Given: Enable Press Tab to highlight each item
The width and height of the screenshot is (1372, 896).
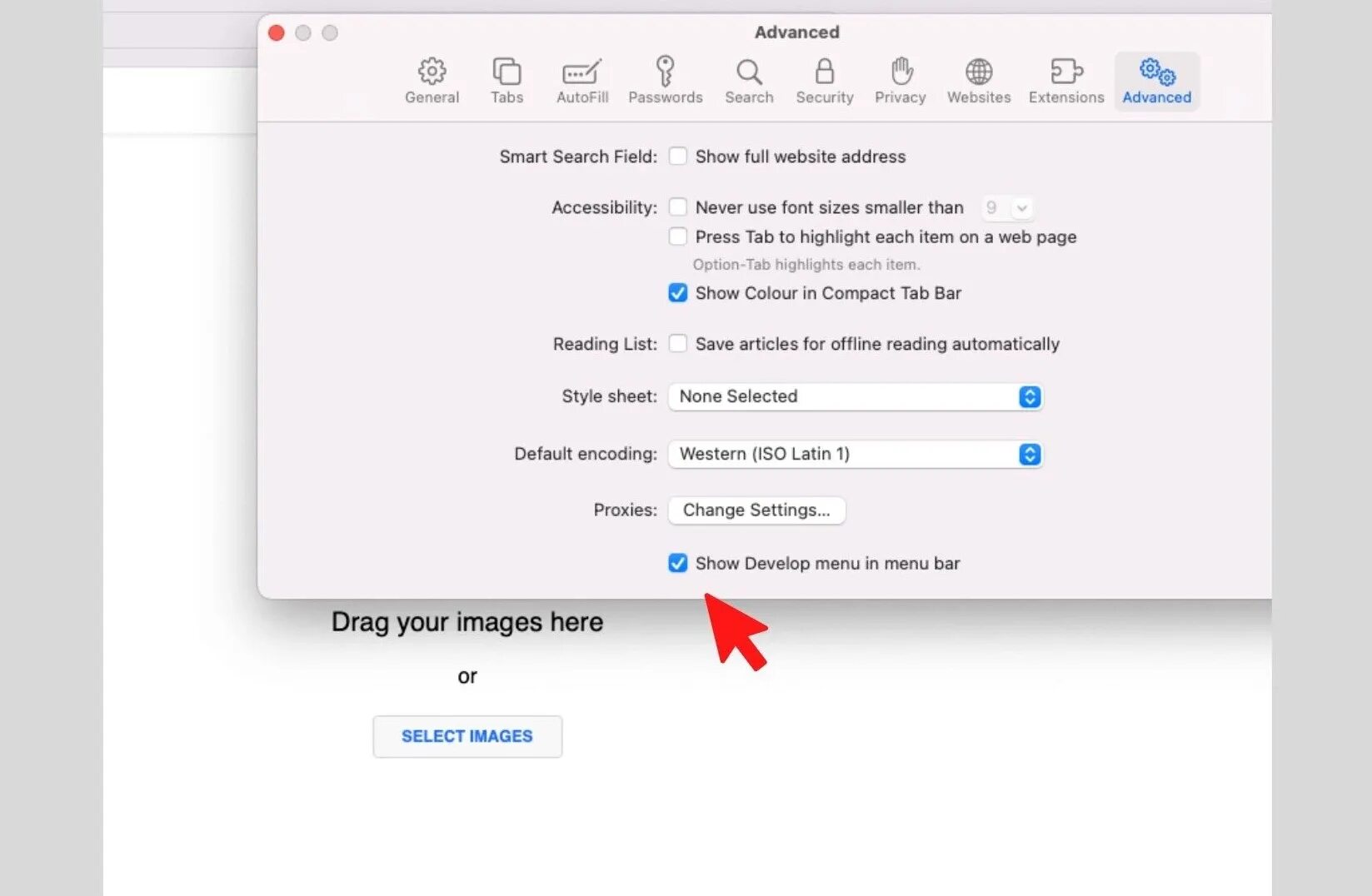Looking at the screenshot, I should tap(678, 236).
